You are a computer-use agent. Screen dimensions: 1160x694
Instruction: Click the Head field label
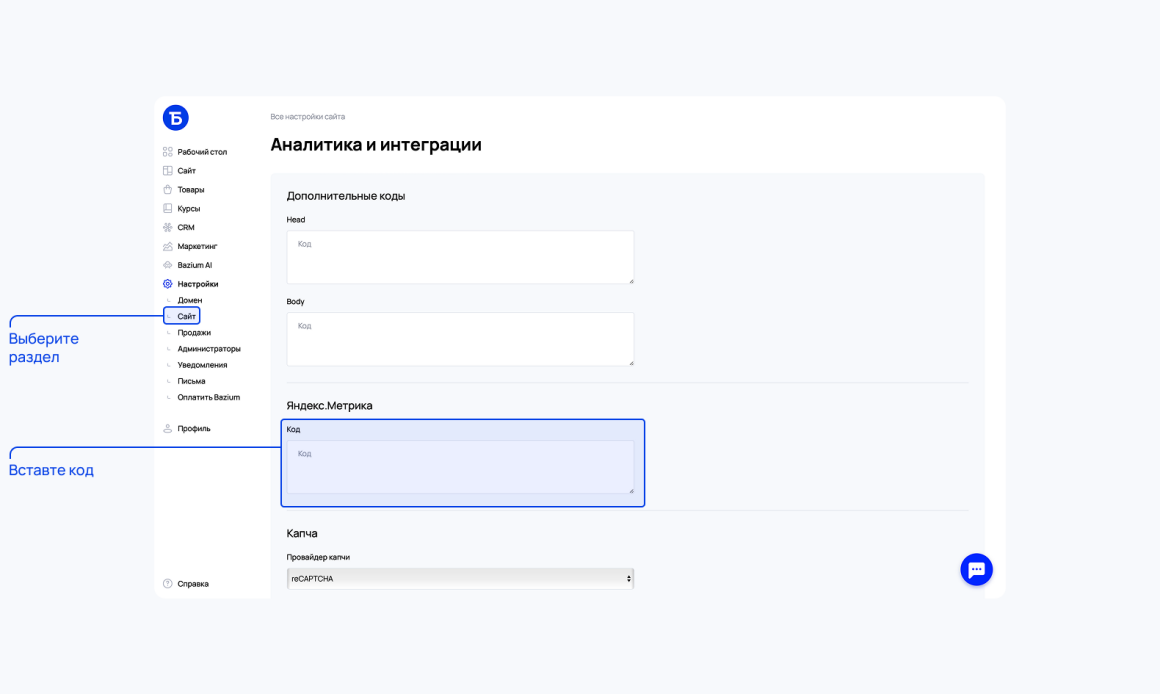(296, 220)
